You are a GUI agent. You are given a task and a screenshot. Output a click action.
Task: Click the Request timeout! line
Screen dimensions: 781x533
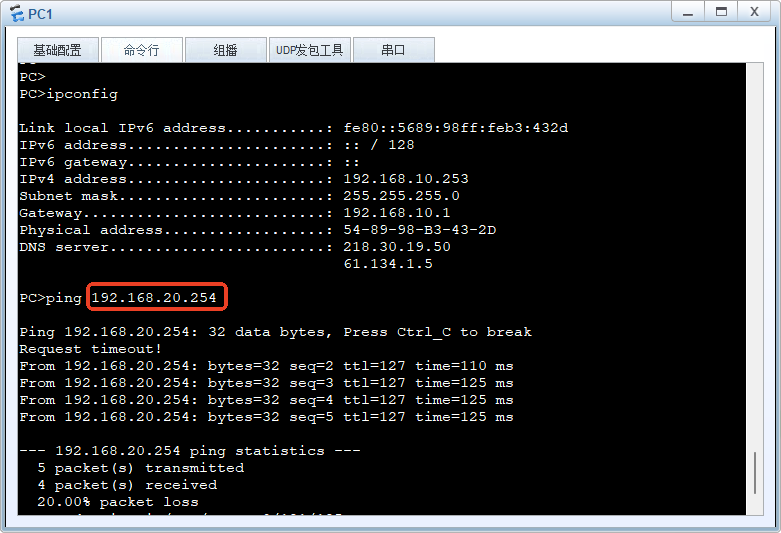(90, 349)
